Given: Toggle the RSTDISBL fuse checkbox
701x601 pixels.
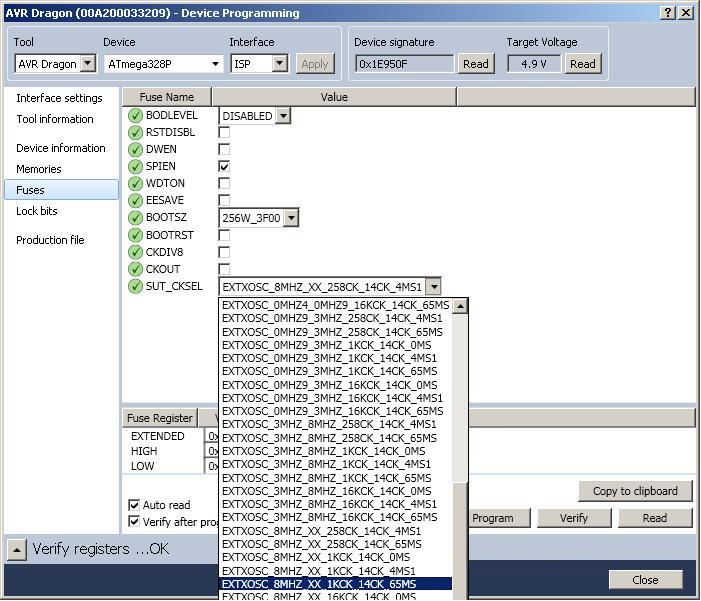Looking at the screenshot, I should tap(224, 132).
